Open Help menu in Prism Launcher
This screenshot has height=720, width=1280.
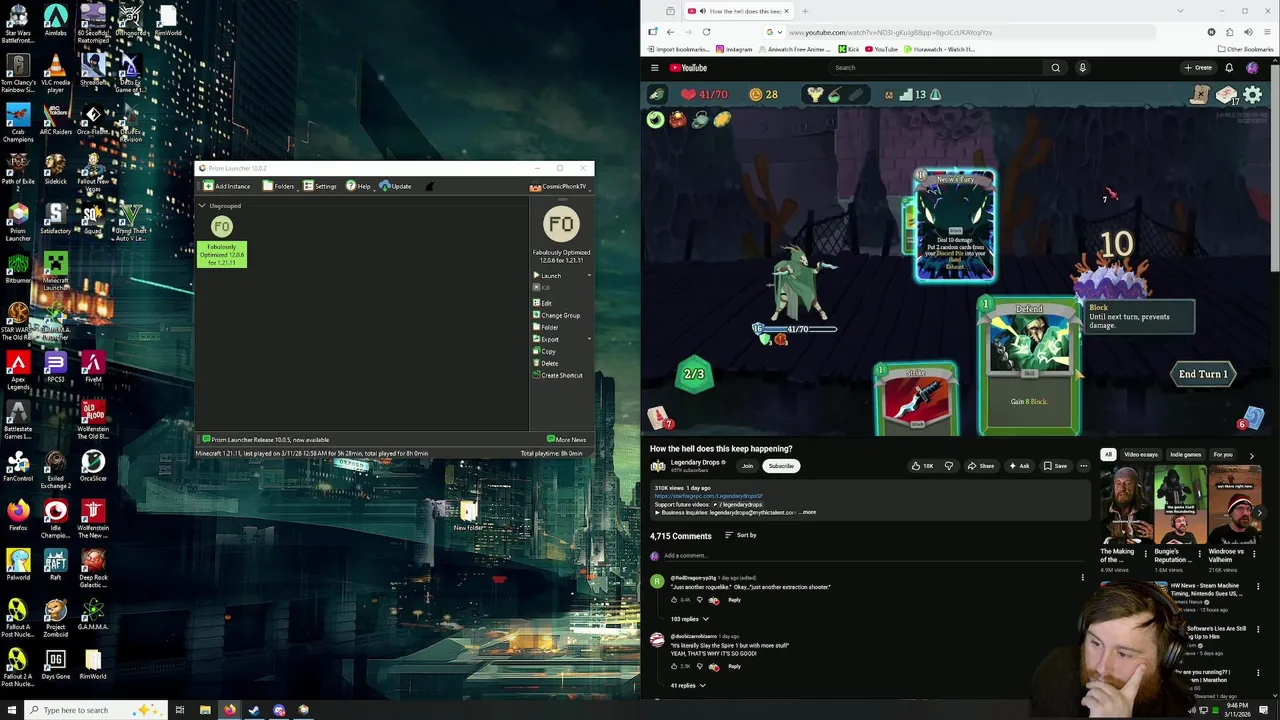[x=358, y=186]
